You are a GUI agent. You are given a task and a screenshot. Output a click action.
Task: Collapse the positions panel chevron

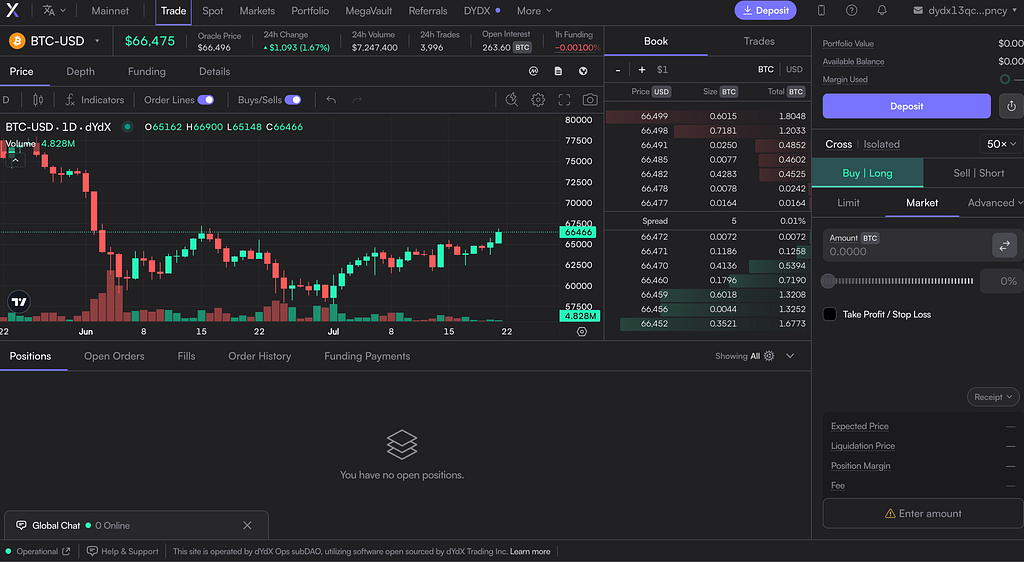[790, 356]
